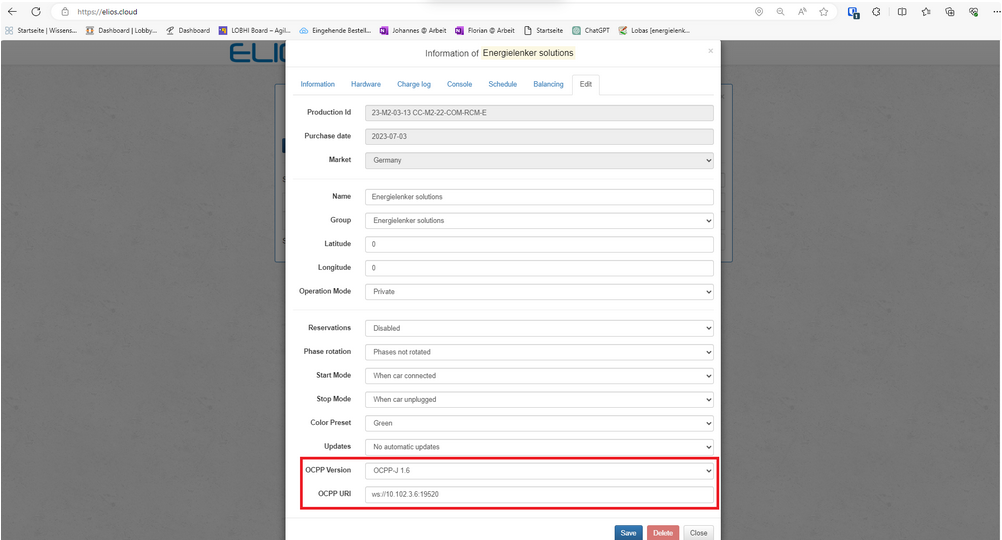This screenshot has height=540, width=1002.
Task: Expand the Start Mode dropdown
Action: pyautogui.click(x=539, y=376)
